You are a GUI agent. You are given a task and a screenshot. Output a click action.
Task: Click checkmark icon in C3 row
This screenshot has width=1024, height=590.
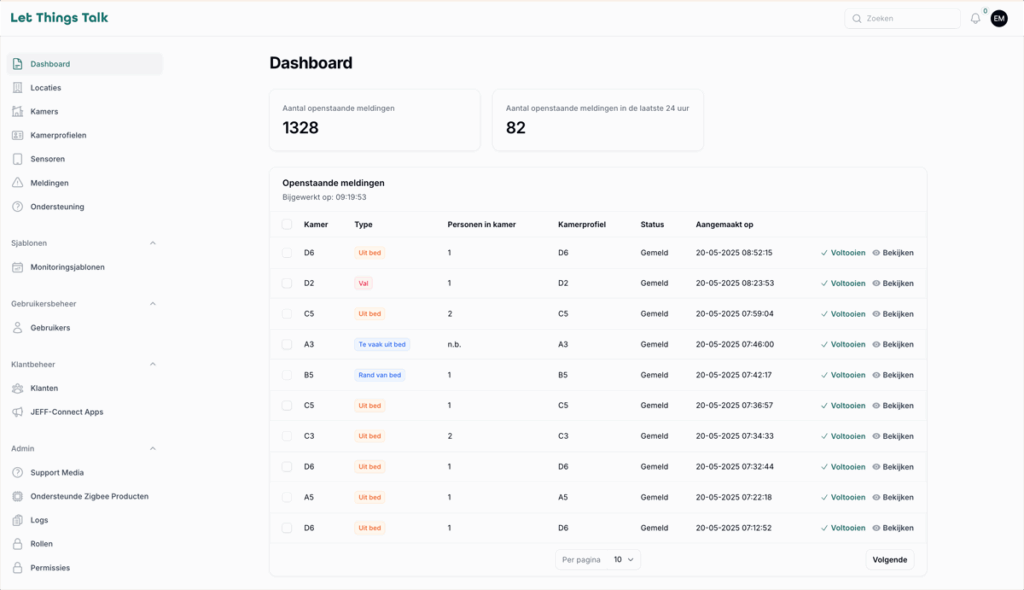pos(824,436)
